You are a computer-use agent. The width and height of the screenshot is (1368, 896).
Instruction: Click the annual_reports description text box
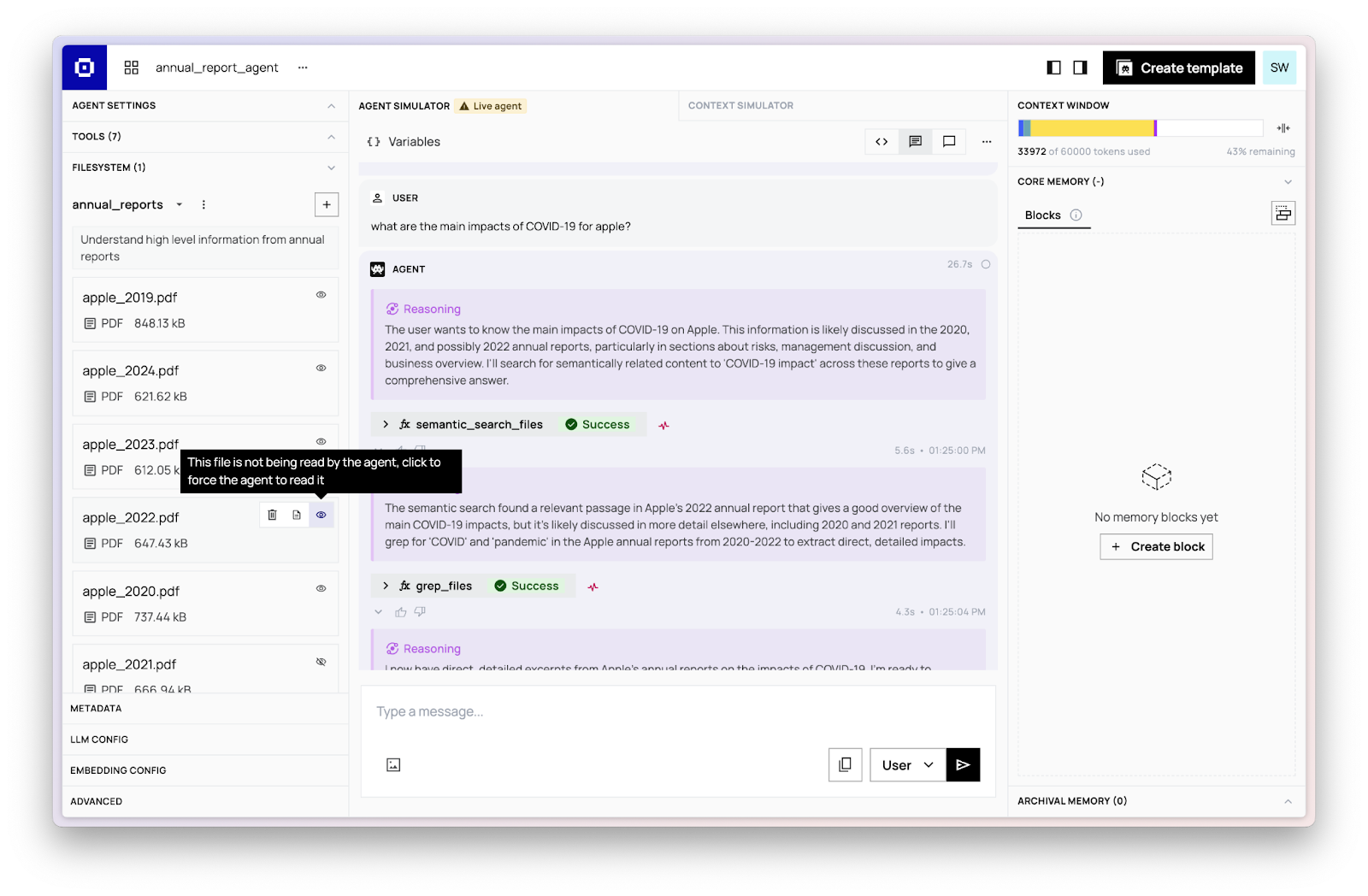[205, 248]
